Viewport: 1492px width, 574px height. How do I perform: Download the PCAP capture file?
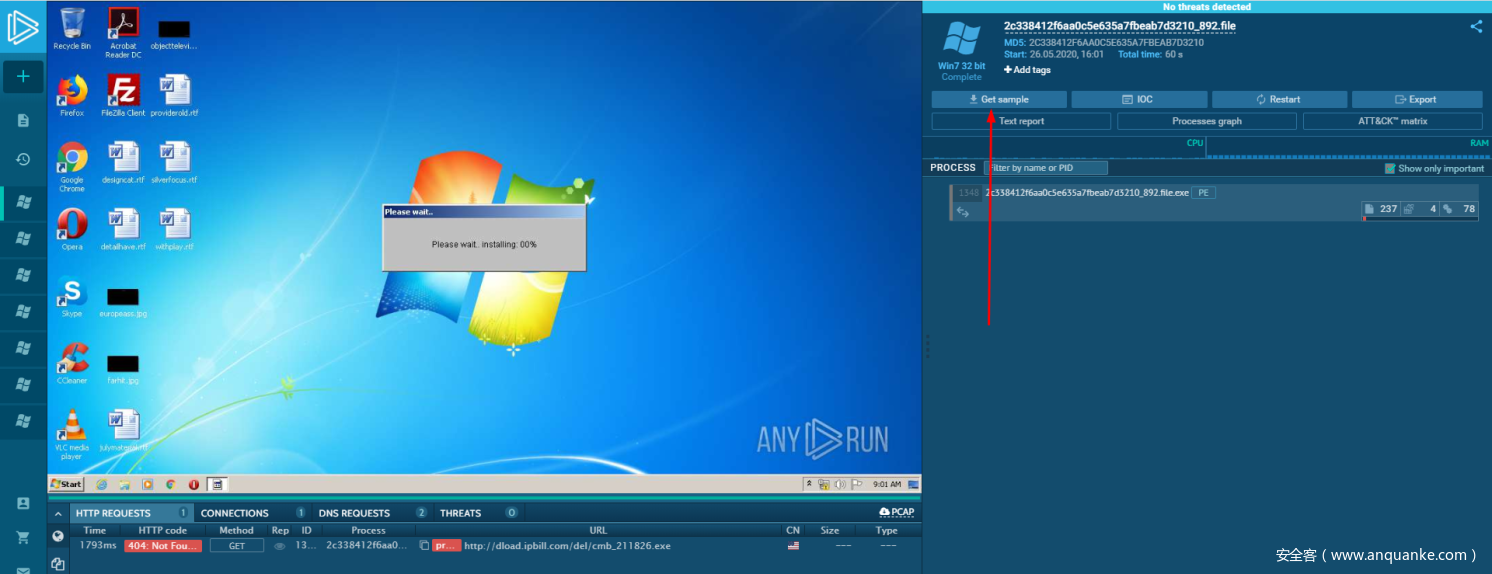[x=896, y=512]
